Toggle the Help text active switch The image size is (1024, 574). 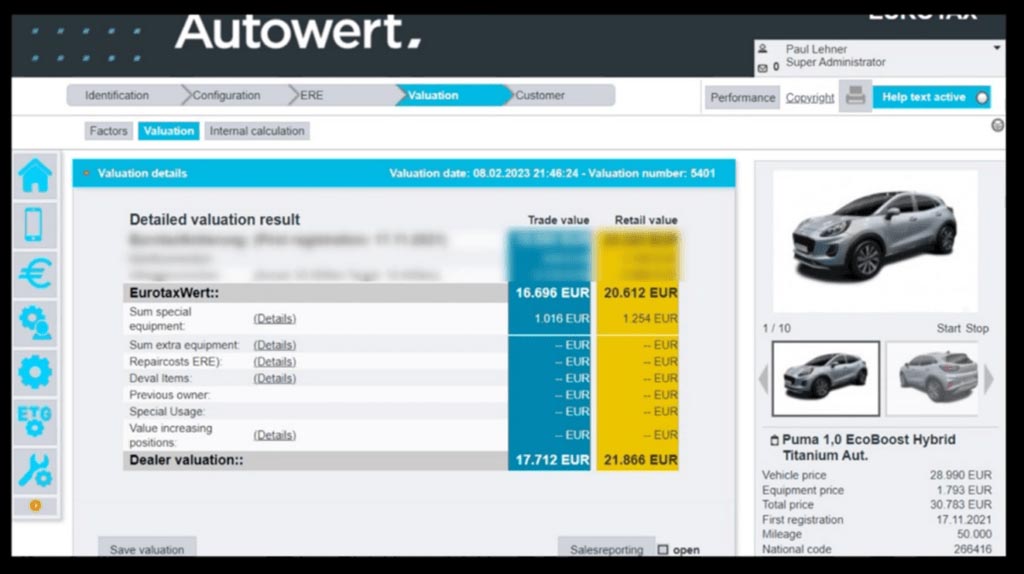point(981,97)
